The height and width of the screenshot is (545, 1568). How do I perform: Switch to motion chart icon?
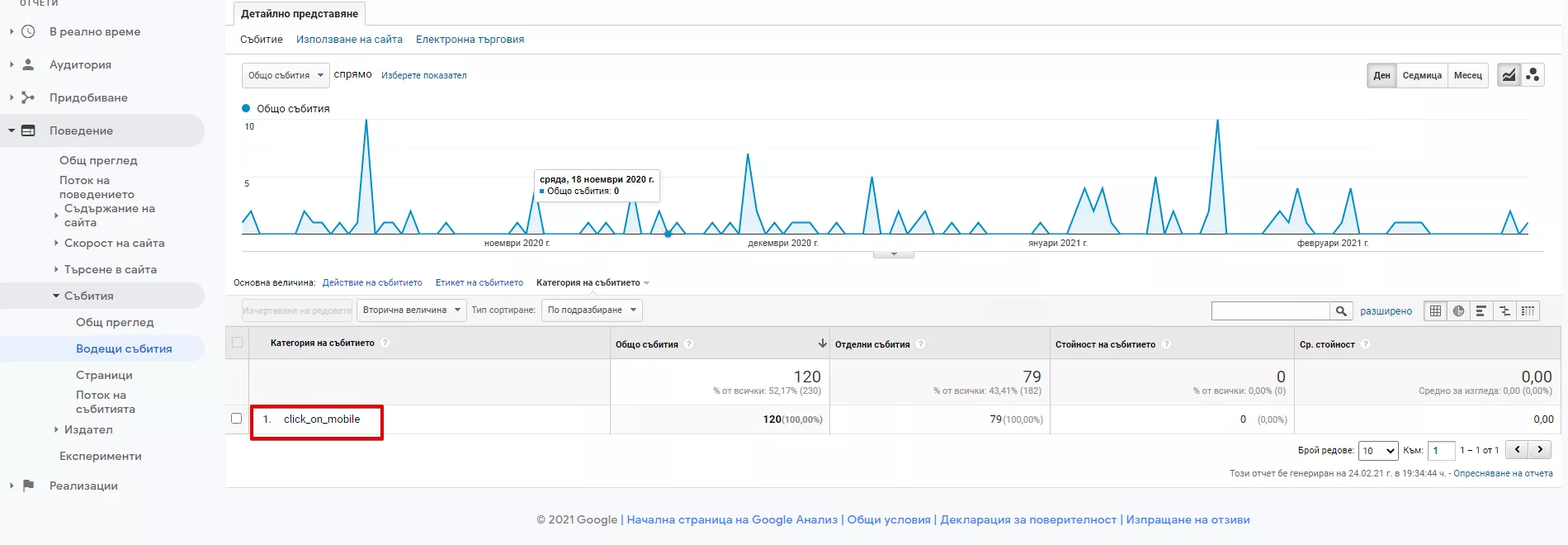pyautogui.click(x=1533, y=75)
